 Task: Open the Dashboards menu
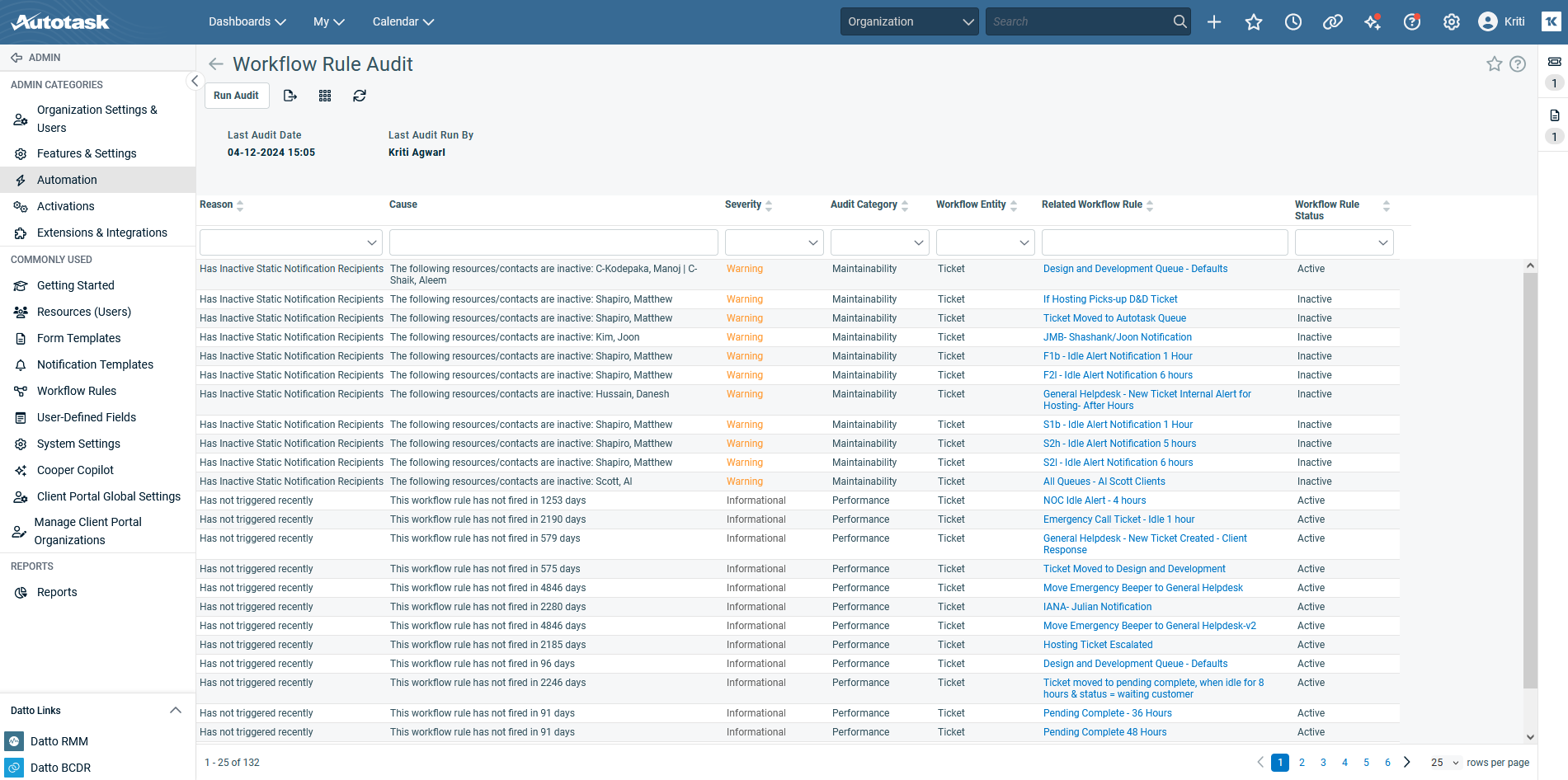[x=247, y=22]
